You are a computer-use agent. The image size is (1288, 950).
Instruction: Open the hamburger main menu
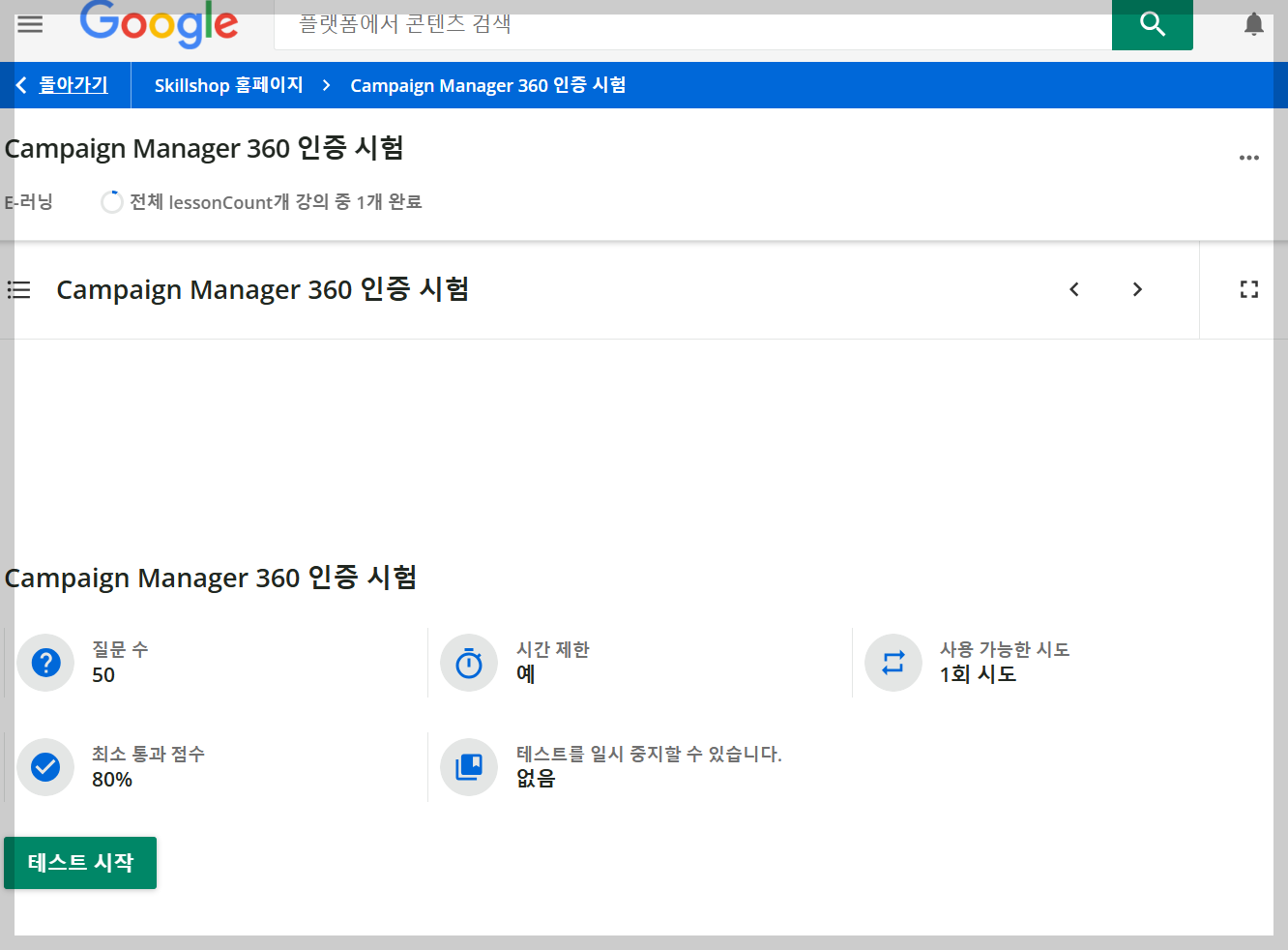[30, 24]
